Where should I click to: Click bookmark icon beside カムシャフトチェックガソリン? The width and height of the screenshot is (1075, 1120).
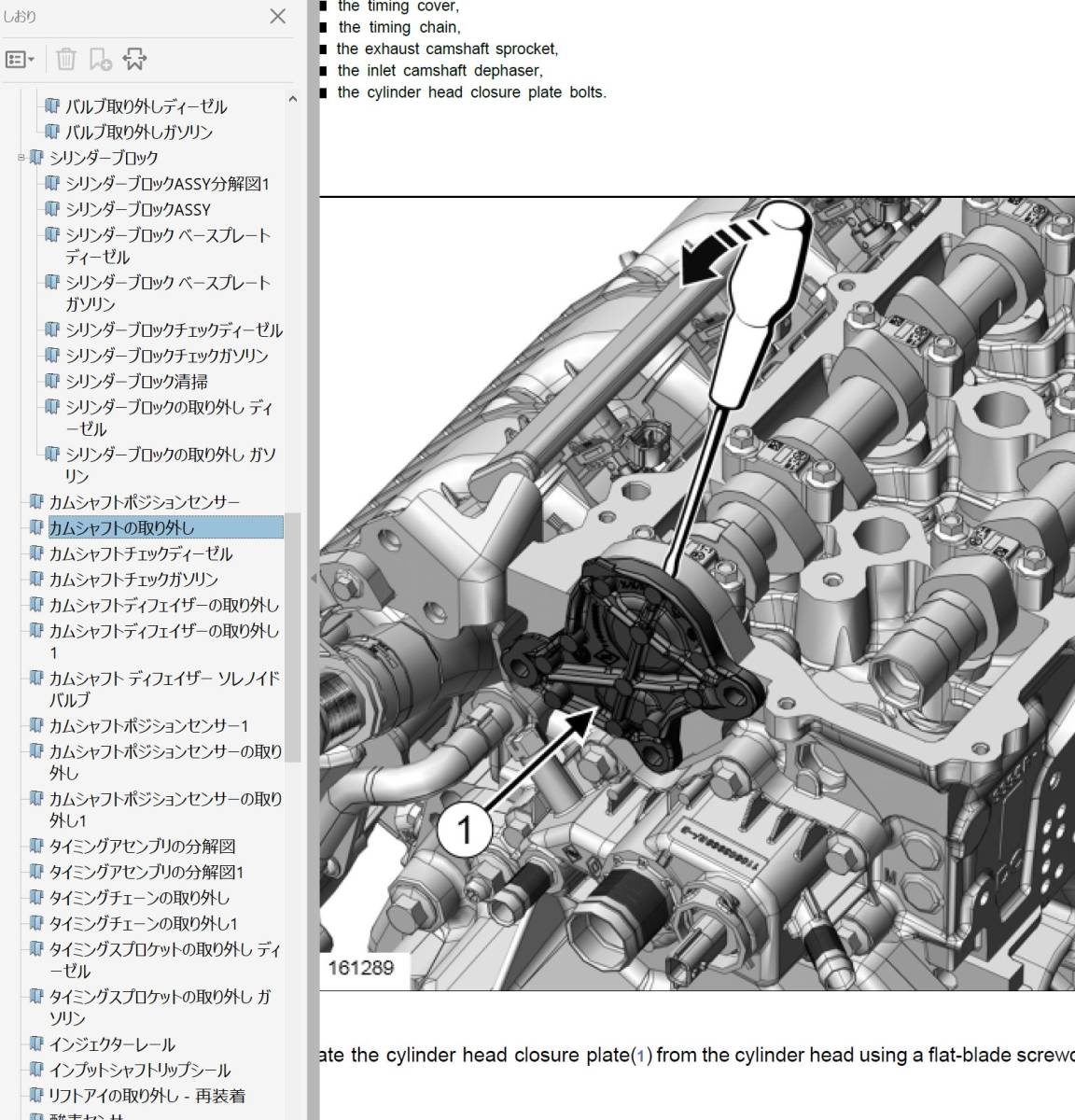coord(36,580)
